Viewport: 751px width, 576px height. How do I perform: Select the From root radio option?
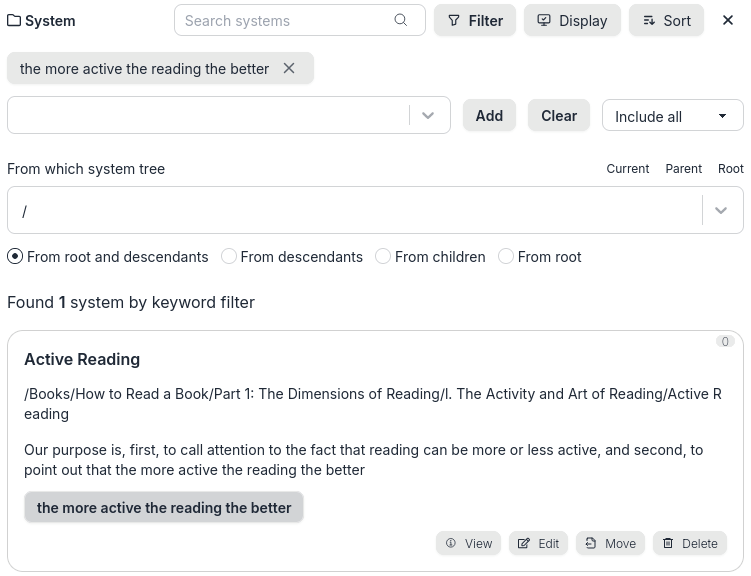(x=506, y=257)
